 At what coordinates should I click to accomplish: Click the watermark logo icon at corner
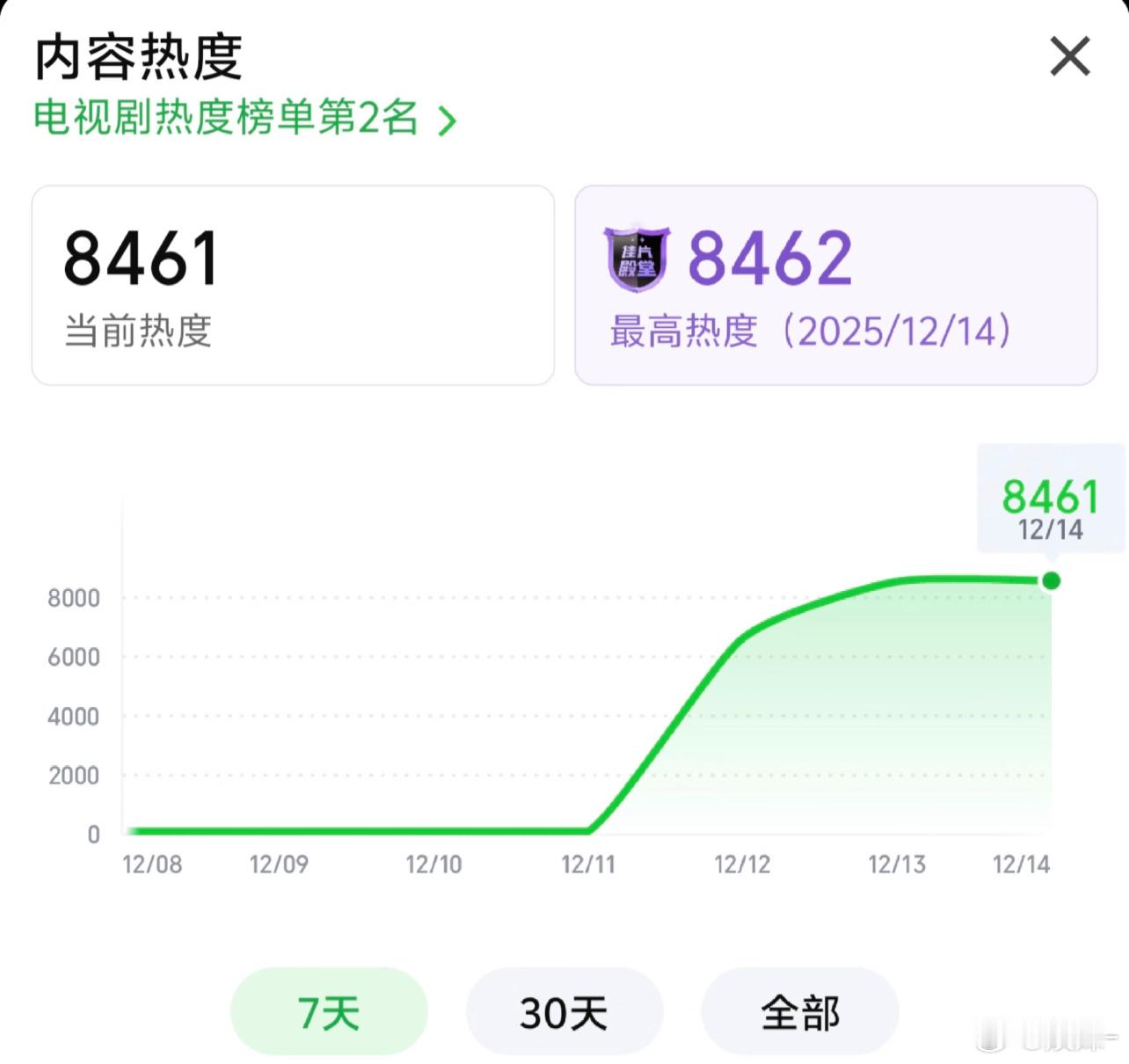991,1038
